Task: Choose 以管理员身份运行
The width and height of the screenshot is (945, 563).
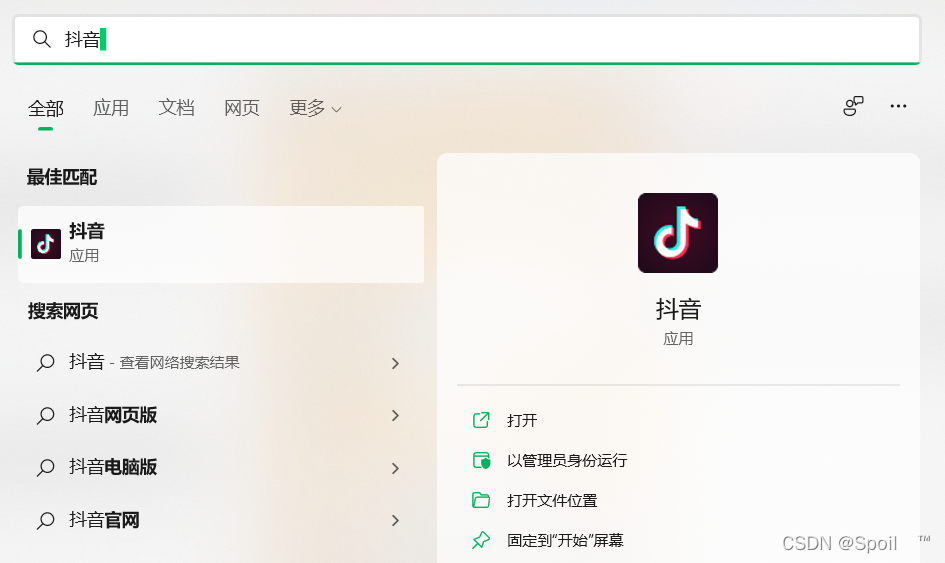Action: click(567, 461)
